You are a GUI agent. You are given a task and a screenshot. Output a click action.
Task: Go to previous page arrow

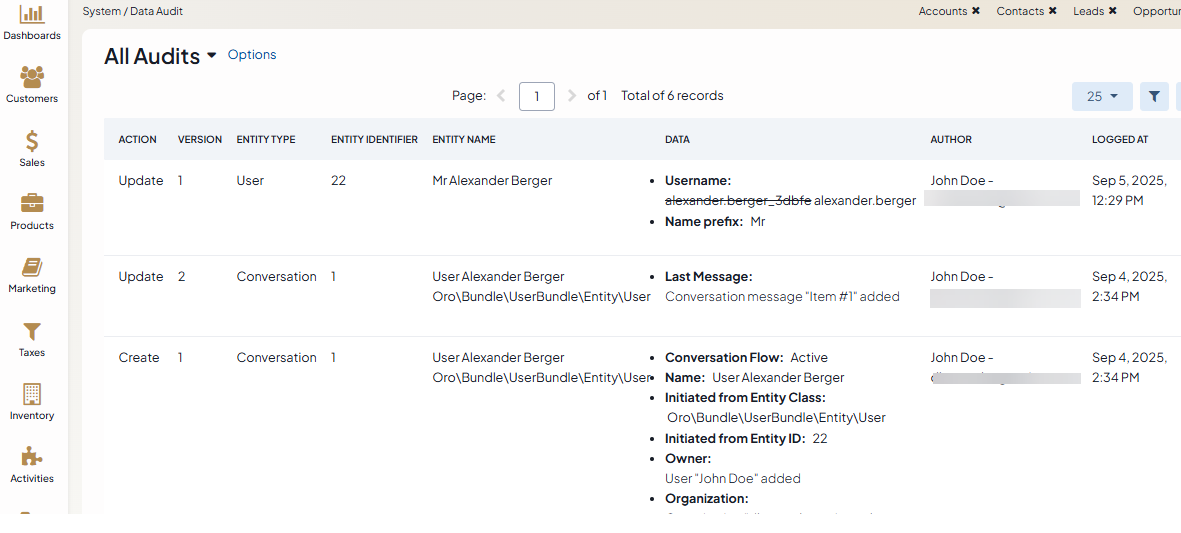(x=501, y=96)
